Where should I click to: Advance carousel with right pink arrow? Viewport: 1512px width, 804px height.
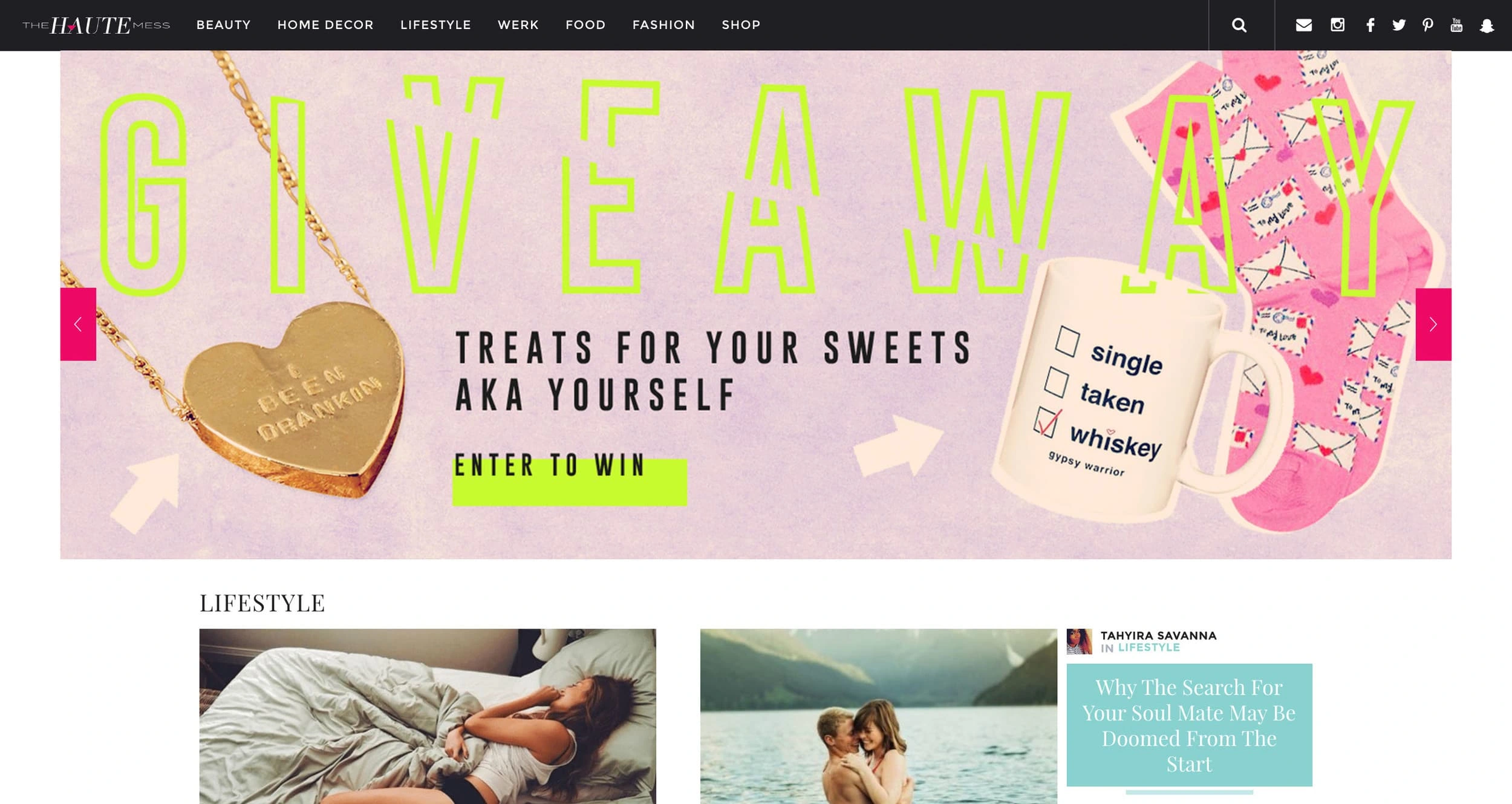(x=1433, y=324)
